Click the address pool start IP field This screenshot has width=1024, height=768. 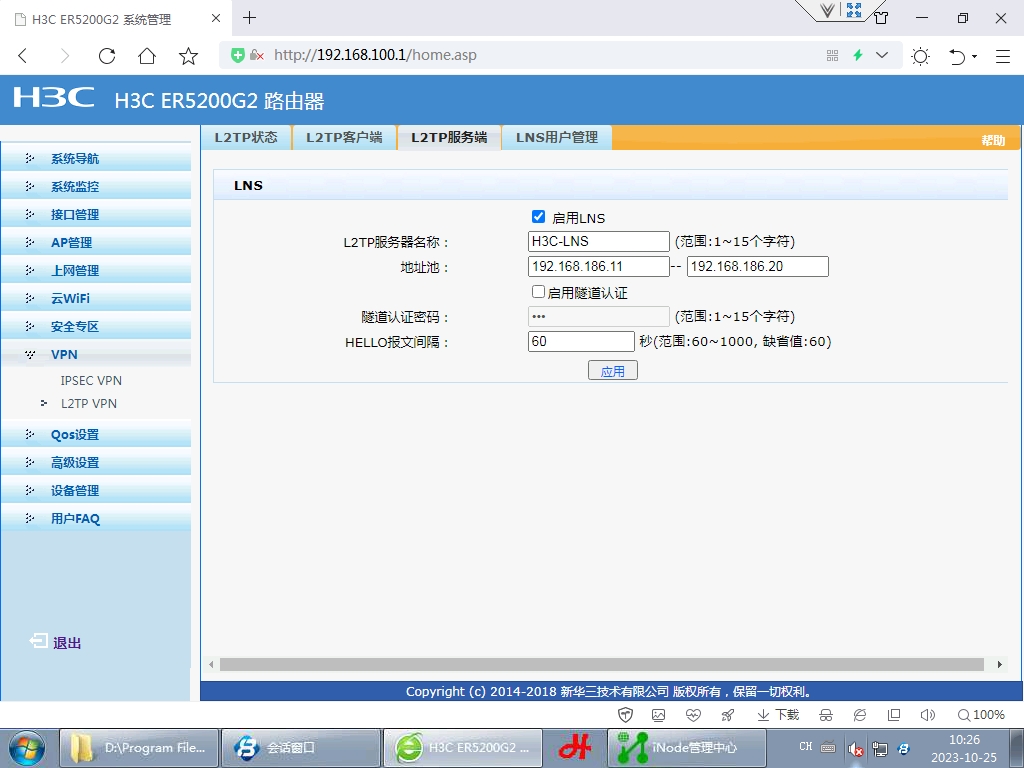[598, 266]
